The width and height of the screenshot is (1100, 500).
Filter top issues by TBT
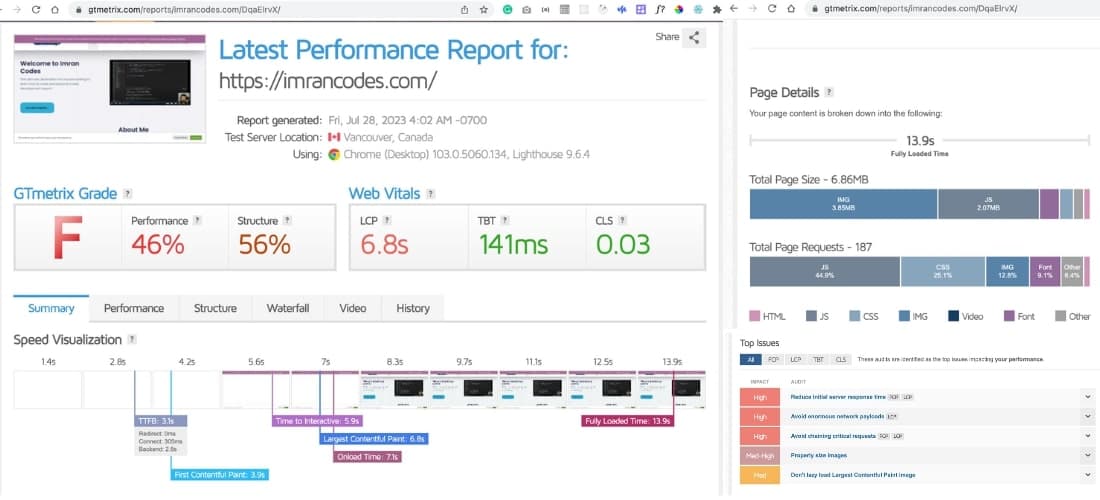818,359
